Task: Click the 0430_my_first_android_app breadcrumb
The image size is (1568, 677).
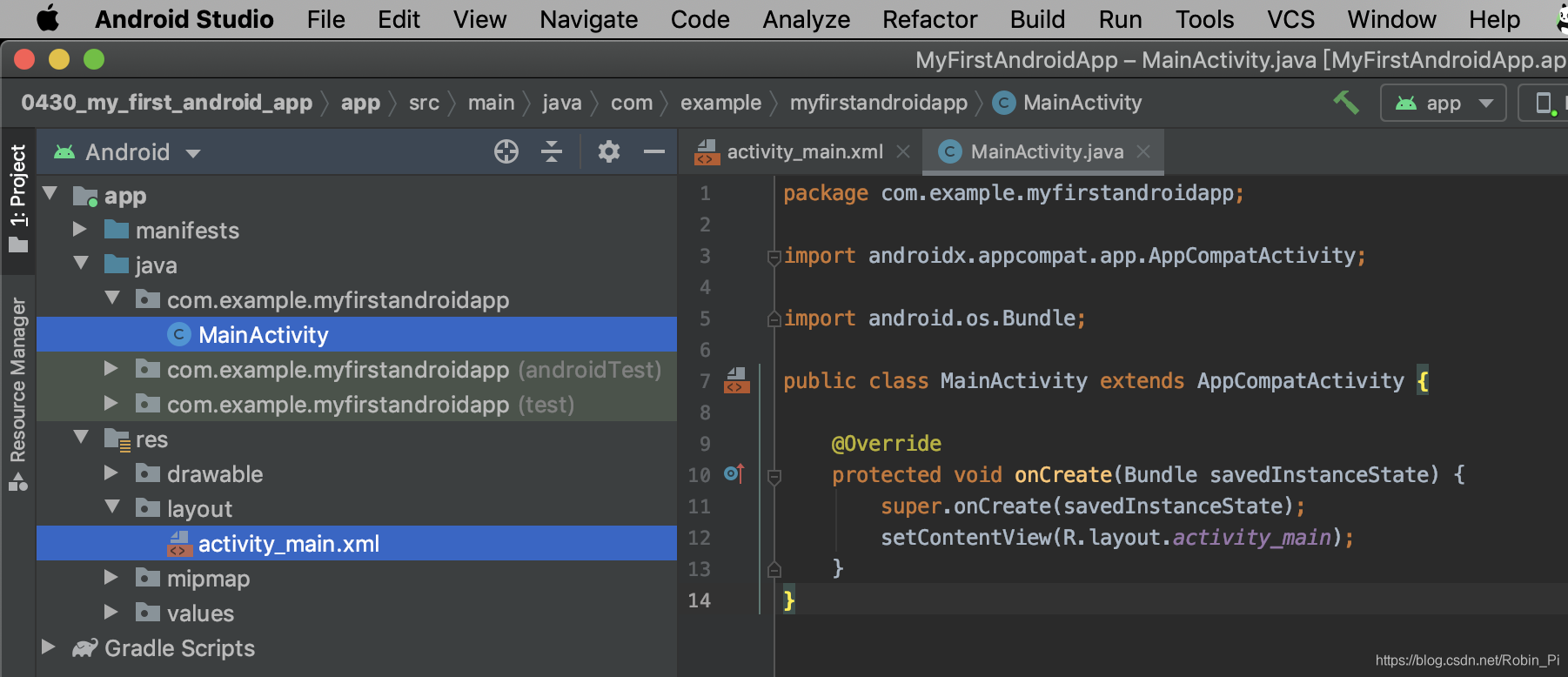Action: tap(166, 103)
